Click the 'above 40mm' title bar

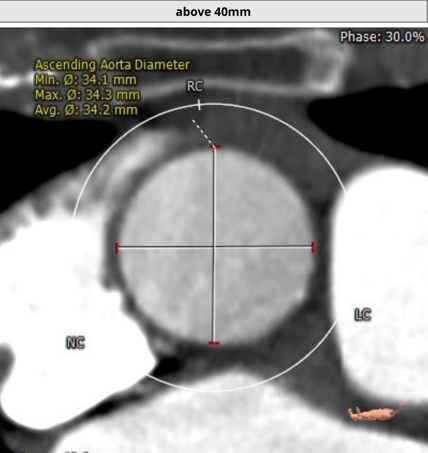coord(213,12)
